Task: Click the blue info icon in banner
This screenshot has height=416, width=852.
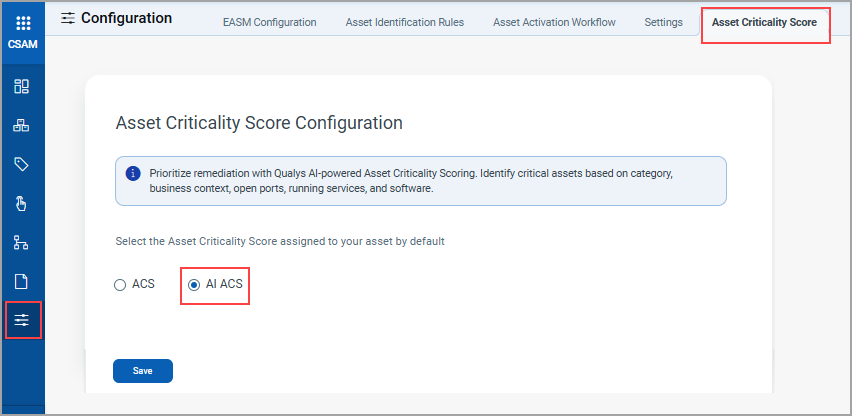Action: (133, 174)
